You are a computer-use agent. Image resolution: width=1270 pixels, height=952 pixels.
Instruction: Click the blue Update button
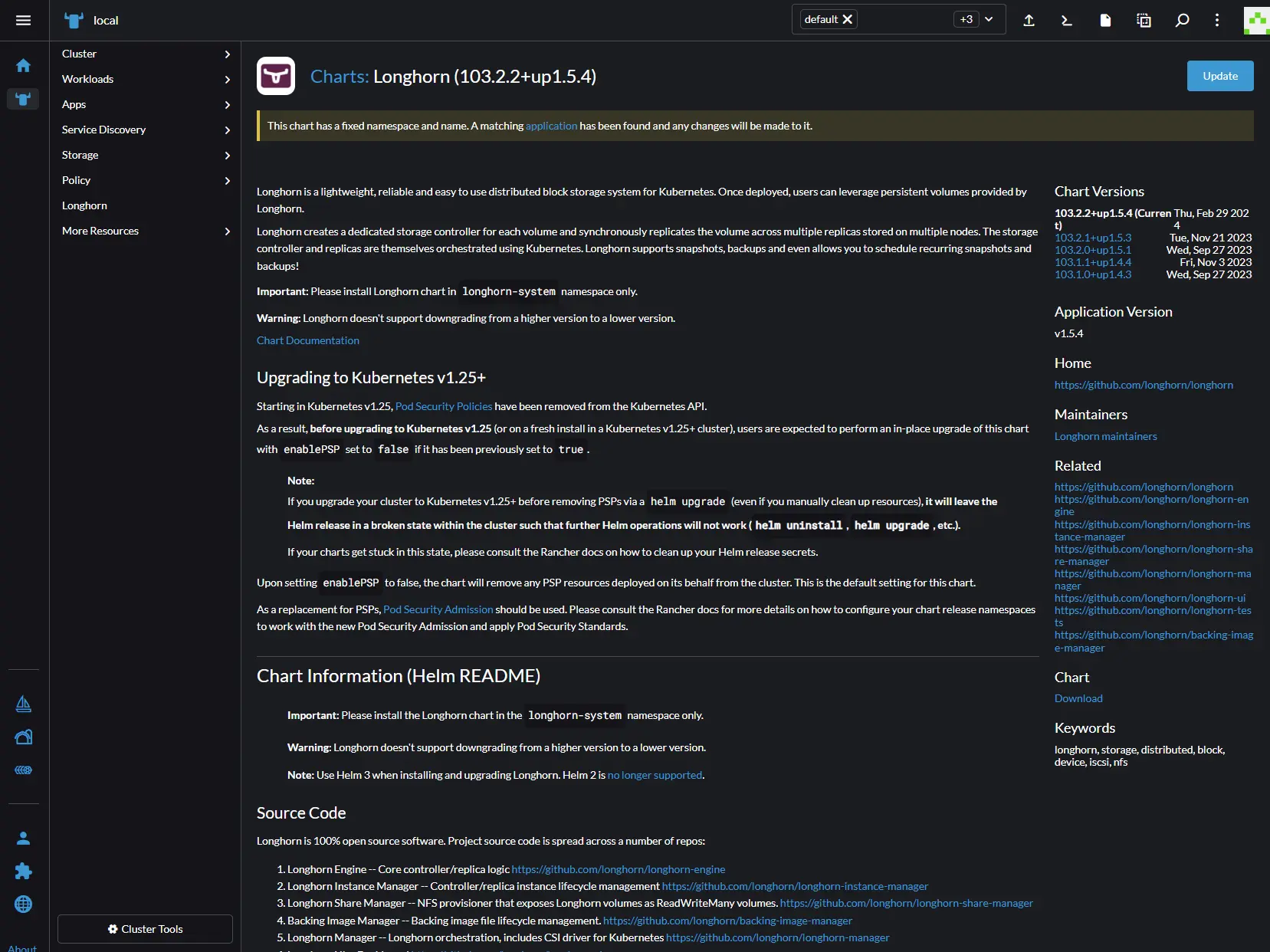1219,76
